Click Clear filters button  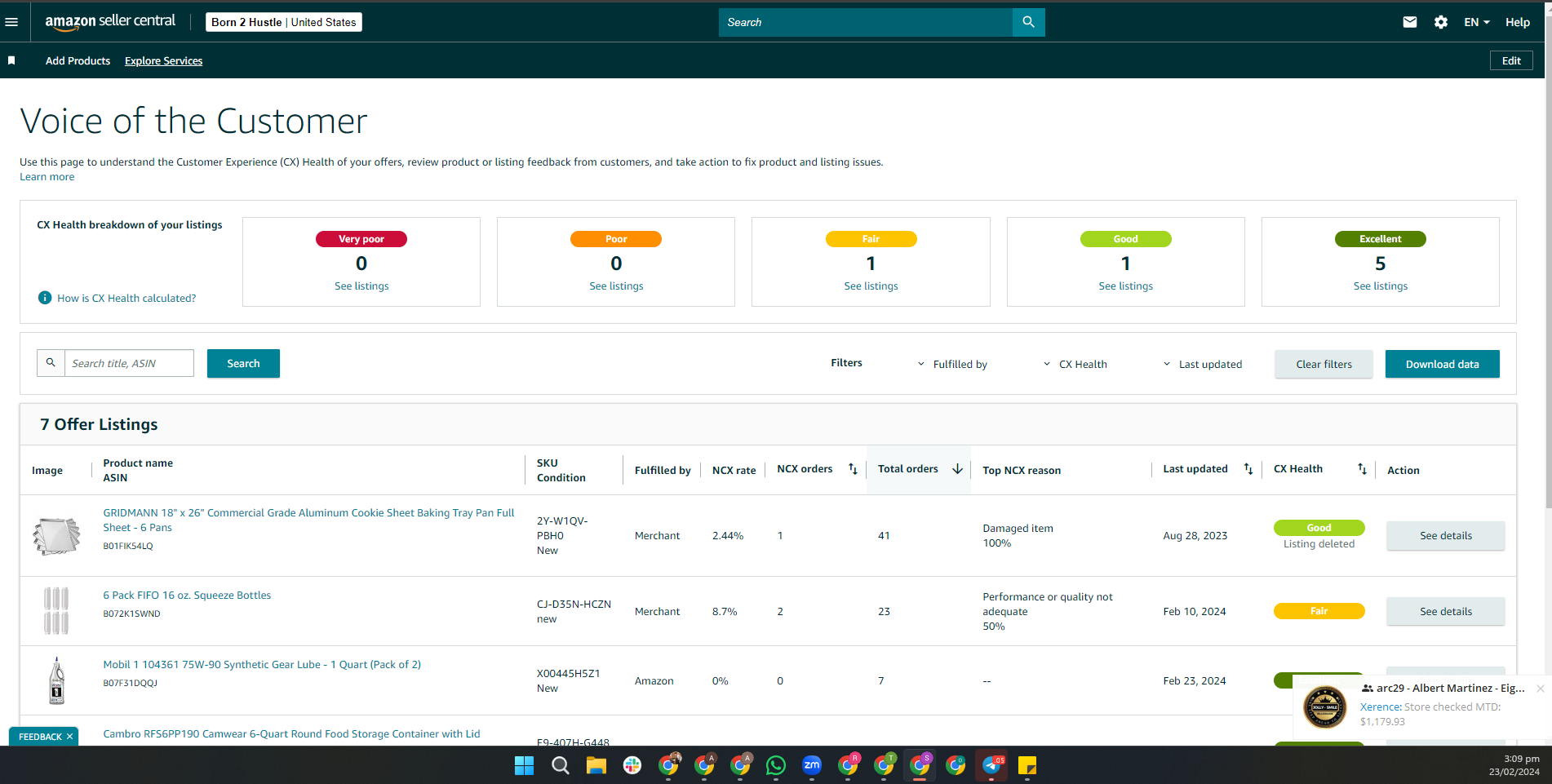click(1324, 364)
